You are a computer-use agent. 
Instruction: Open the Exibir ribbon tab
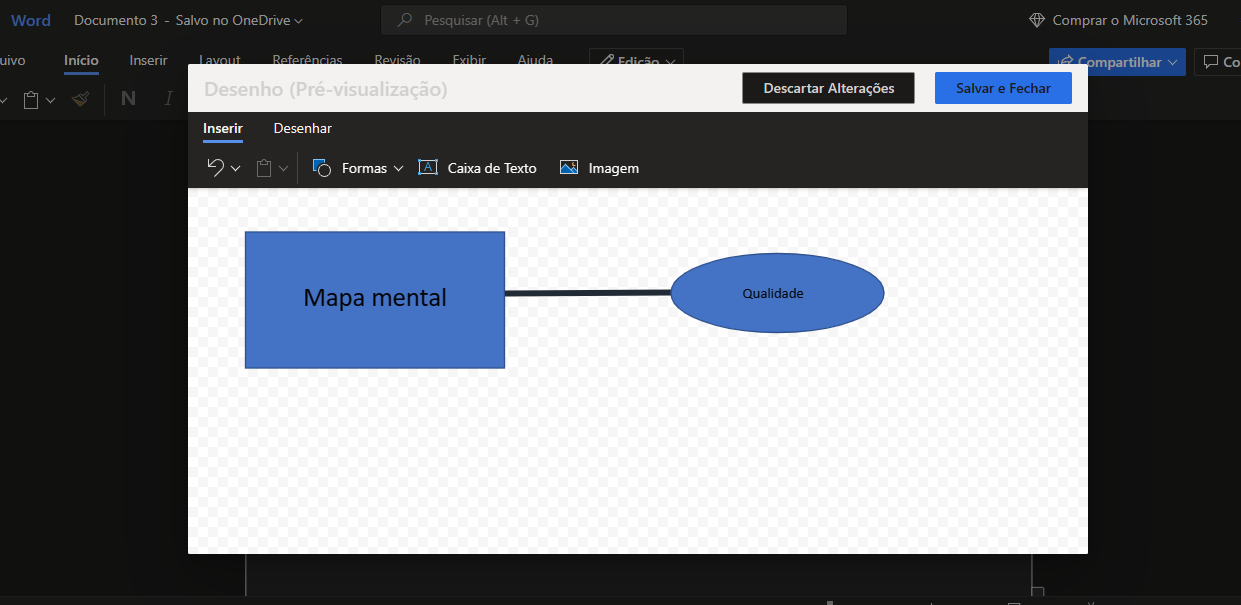click(x=469, y=60)
